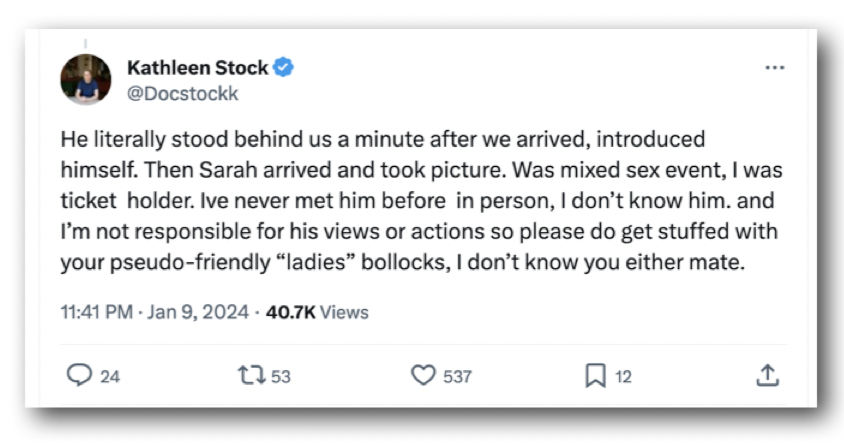Click the tweet body text
The height and width of the screenshot is (448, 844).
(400, 200)
